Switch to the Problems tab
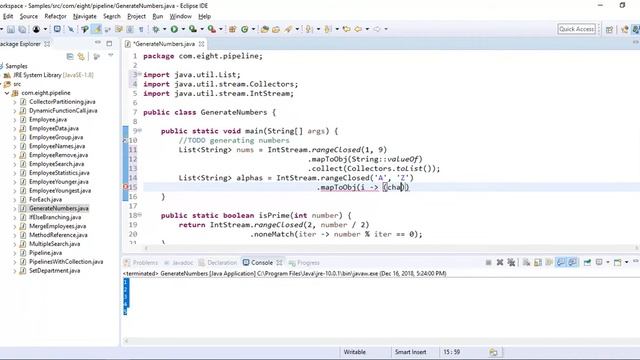The height and width of the screenshot is (360, 640). [141, 262]
